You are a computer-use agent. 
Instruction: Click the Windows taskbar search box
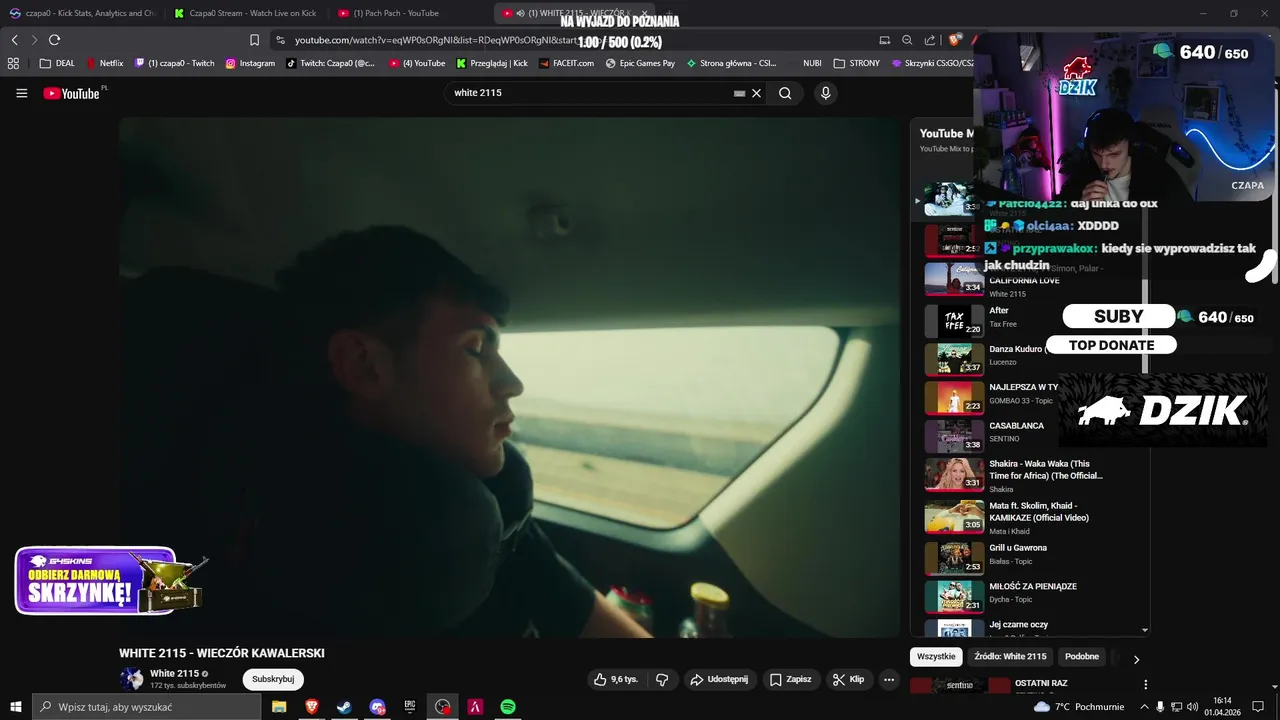coord(146,707)
